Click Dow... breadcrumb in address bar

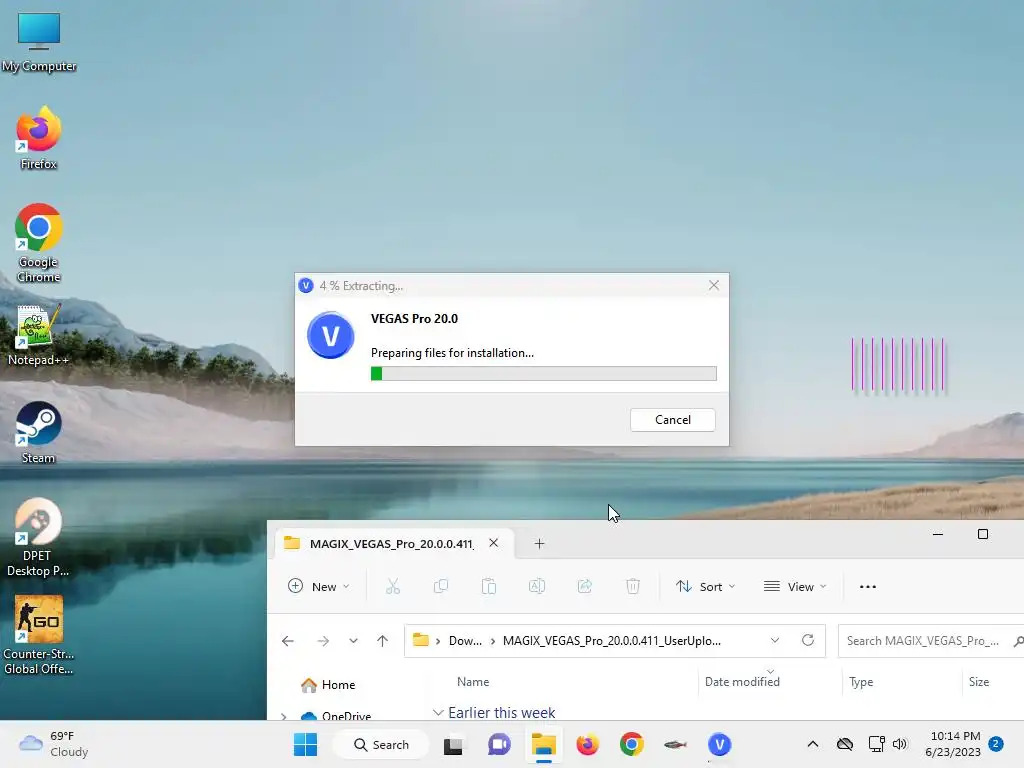[465, 641]
